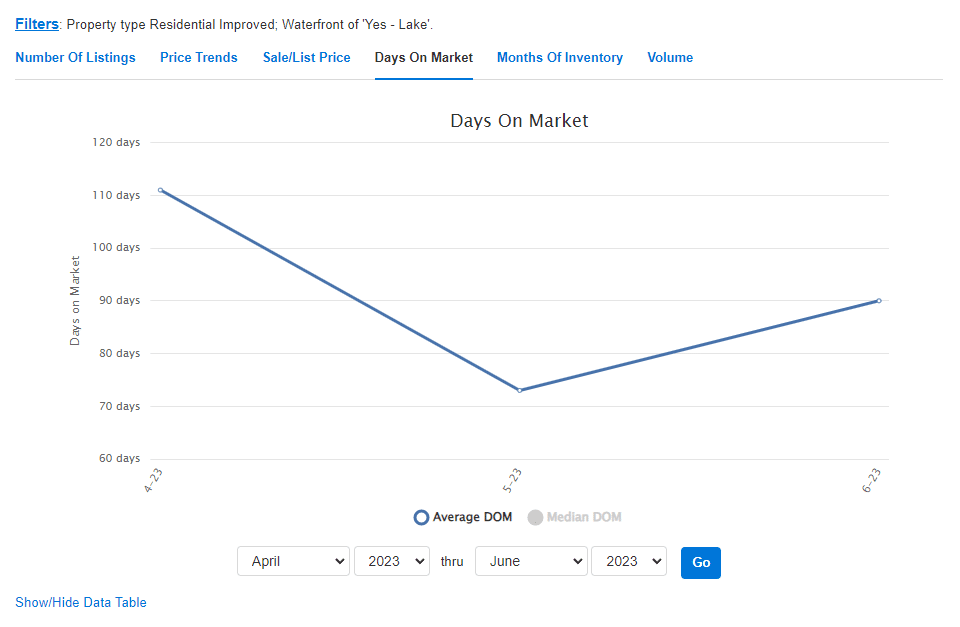Enable the Median DOM legend series
This screenshot has width=960, height=627.
(574, 517)
